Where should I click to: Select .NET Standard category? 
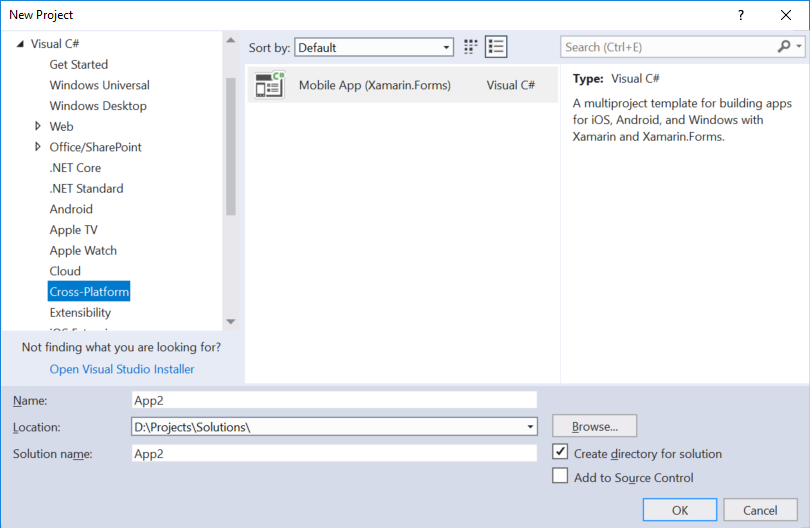click(x=86, y=189)
